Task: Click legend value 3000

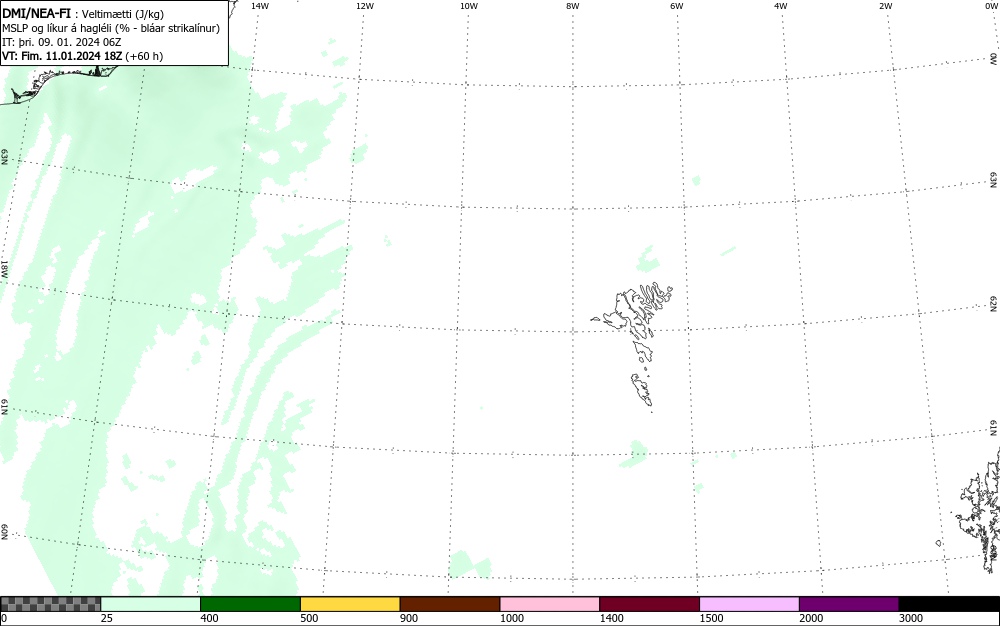Action: (911, 618)
